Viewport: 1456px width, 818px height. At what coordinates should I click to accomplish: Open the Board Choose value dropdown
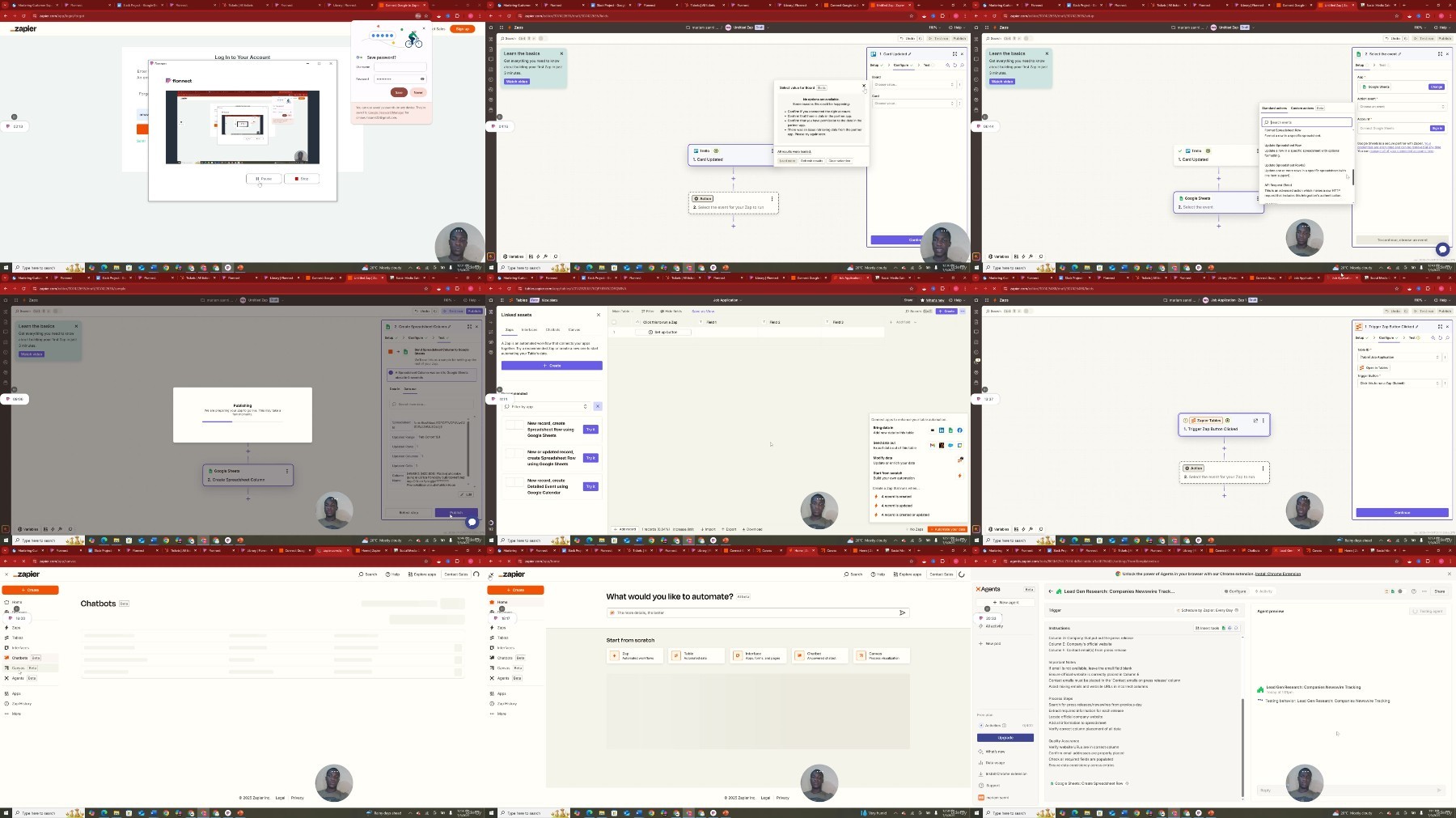point(913,84)
